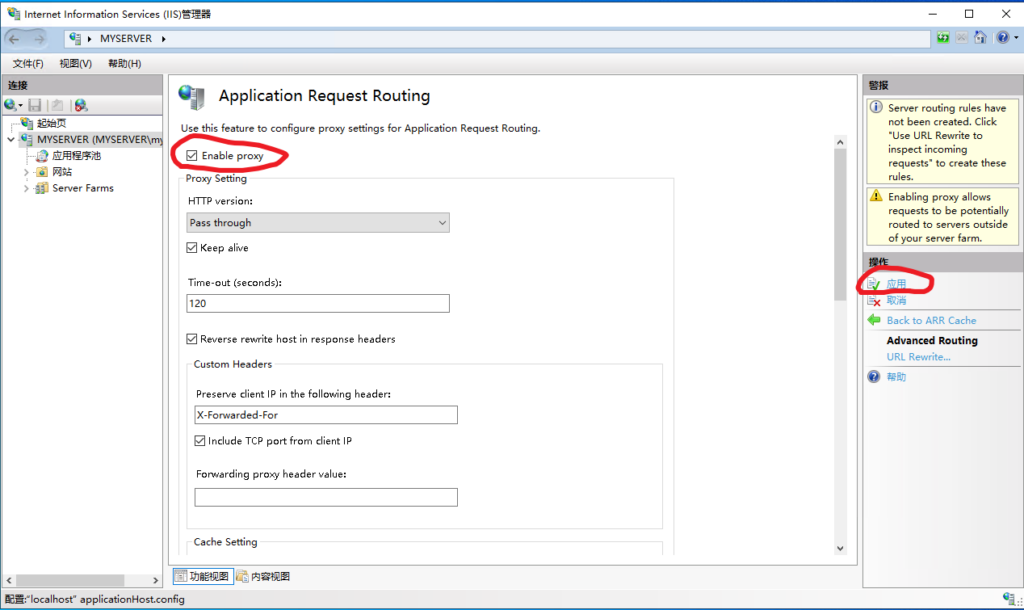Switch to the 内容视图 tab

[x=264, y=576]
